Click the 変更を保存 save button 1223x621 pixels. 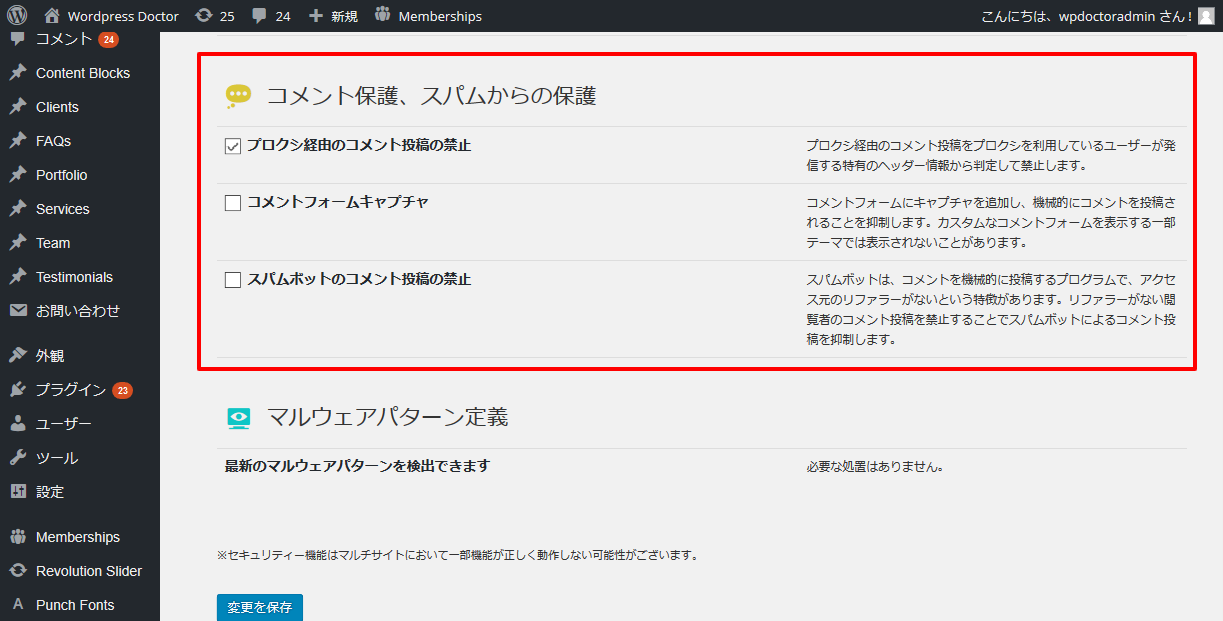pyautogui.click(x=259, y=607)
